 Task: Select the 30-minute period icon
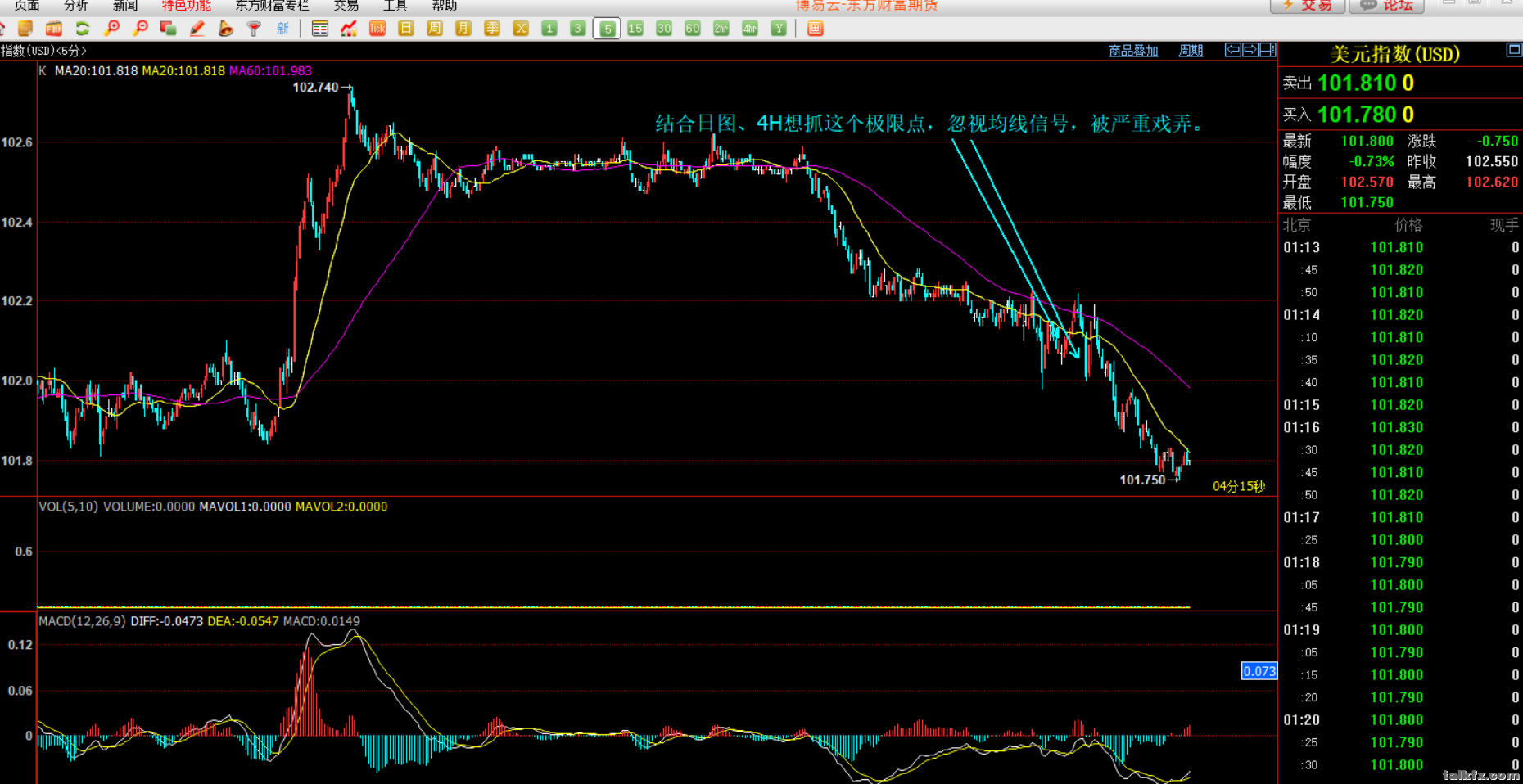[x=664, y=29]
